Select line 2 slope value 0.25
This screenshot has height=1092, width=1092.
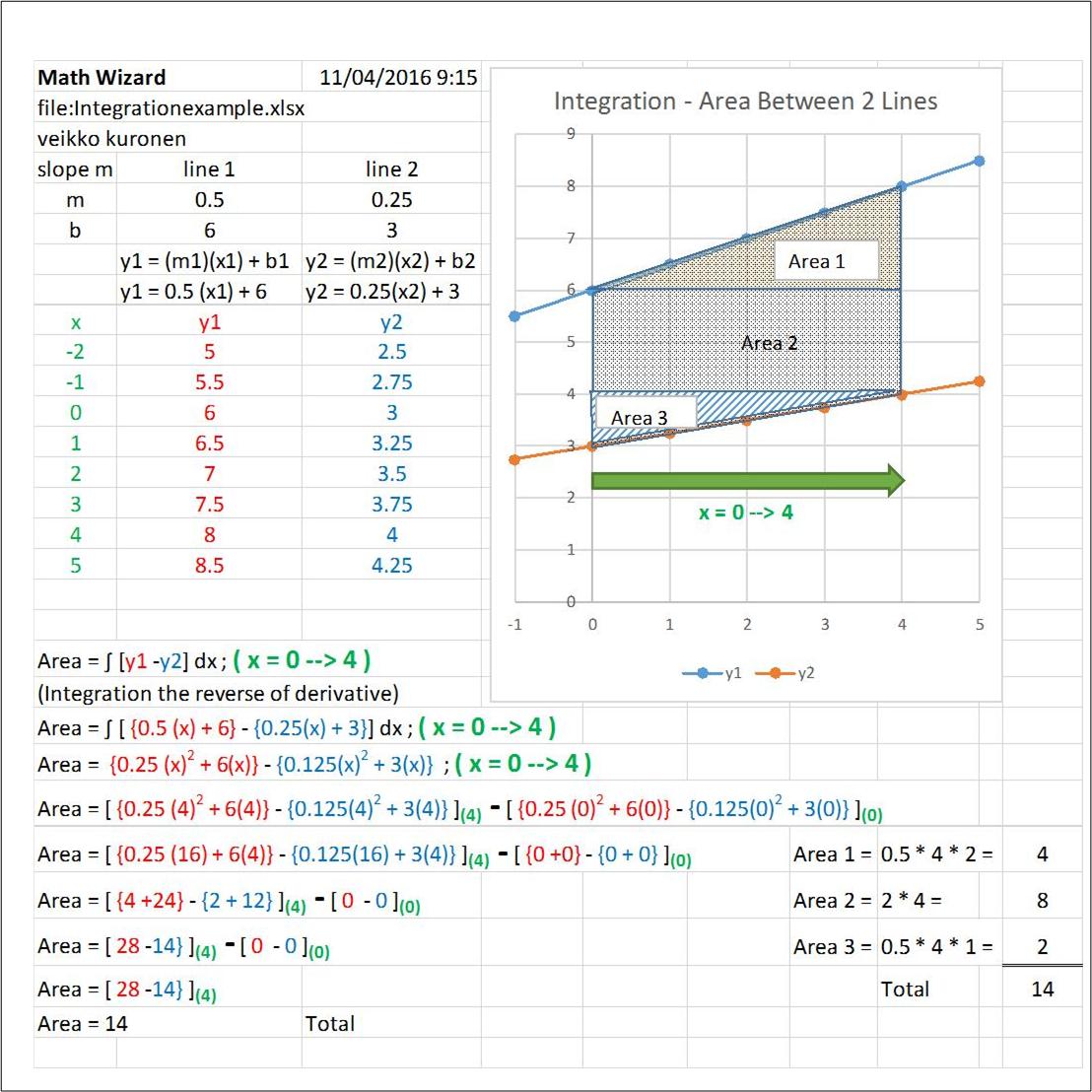(391, 200)
